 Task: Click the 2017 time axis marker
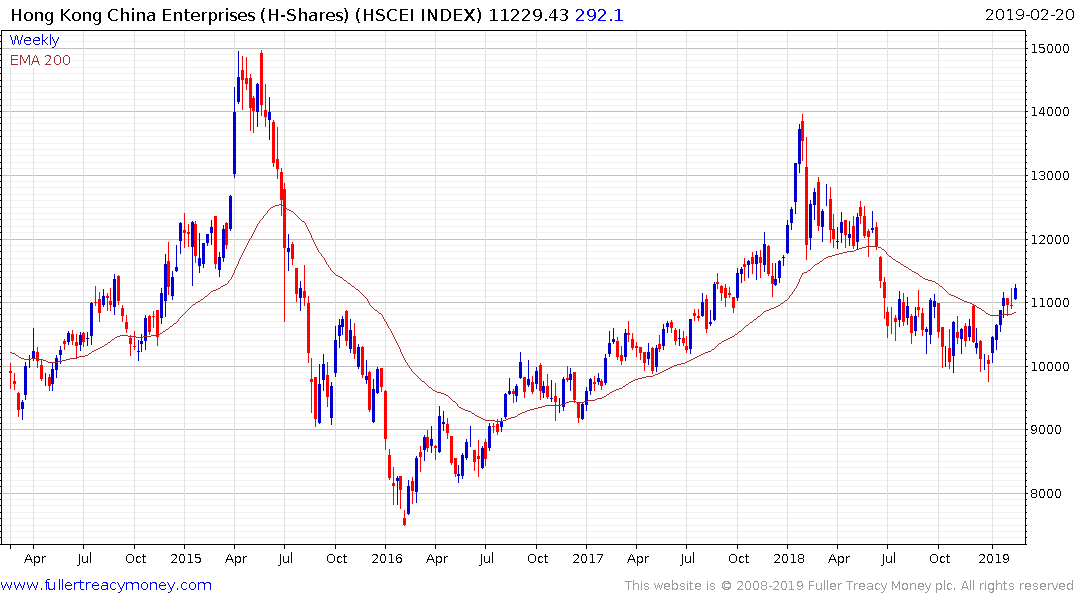point(588,558)
